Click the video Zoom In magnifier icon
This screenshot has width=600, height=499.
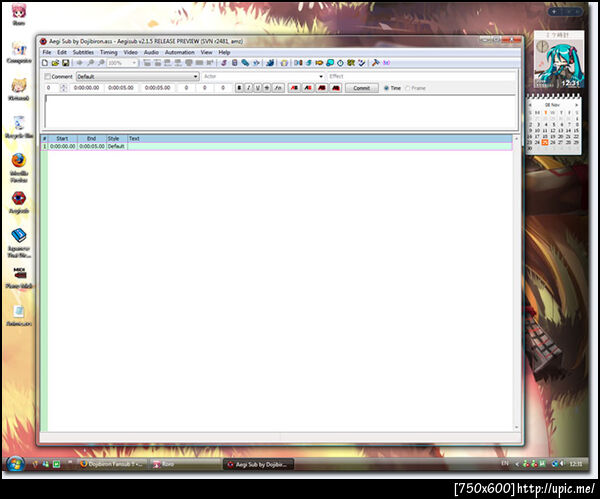click(x=90, y=63)
